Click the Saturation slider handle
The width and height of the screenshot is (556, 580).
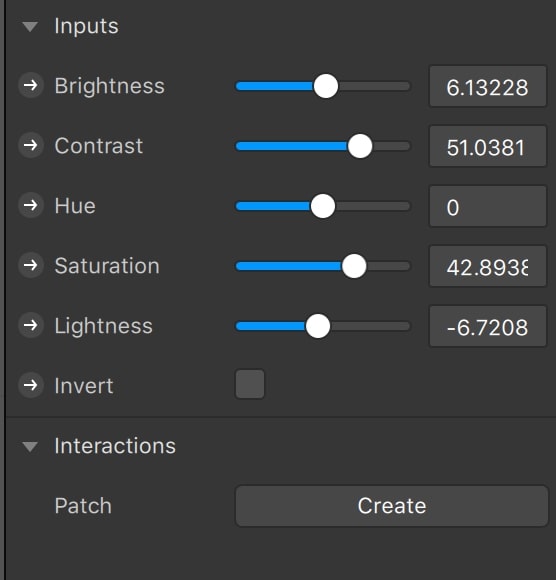tap(354, 266)
